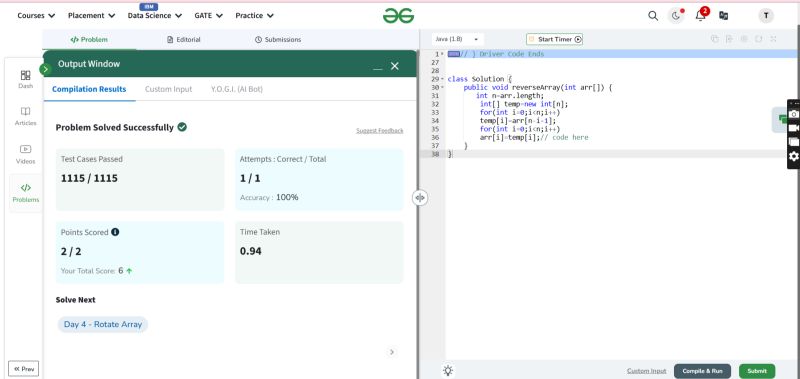Screen dimensions: 800x379
Task: Collapse code fold arrow at line 29
Action: (442, 79)
